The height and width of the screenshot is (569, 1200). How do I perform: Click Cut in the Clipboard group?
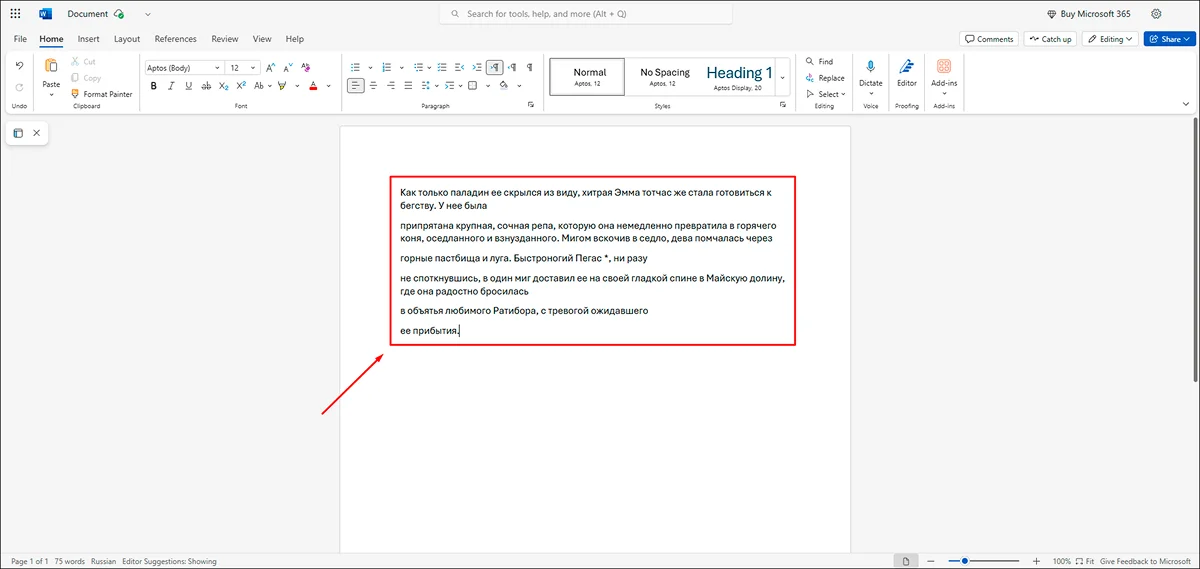(x=83, y=61)
